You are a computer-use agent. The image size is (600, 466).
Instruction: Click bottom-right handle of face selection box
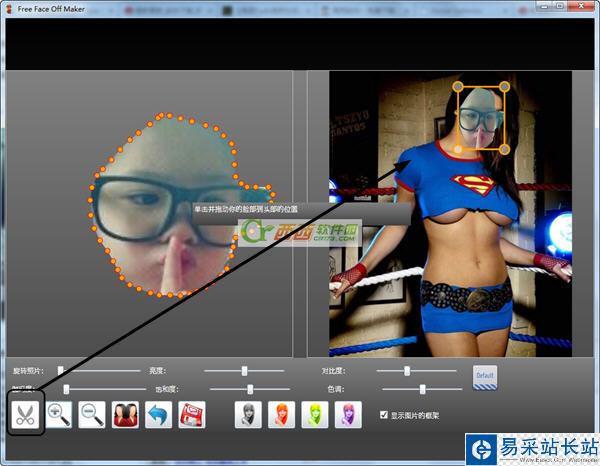click(x=505, y=149)
